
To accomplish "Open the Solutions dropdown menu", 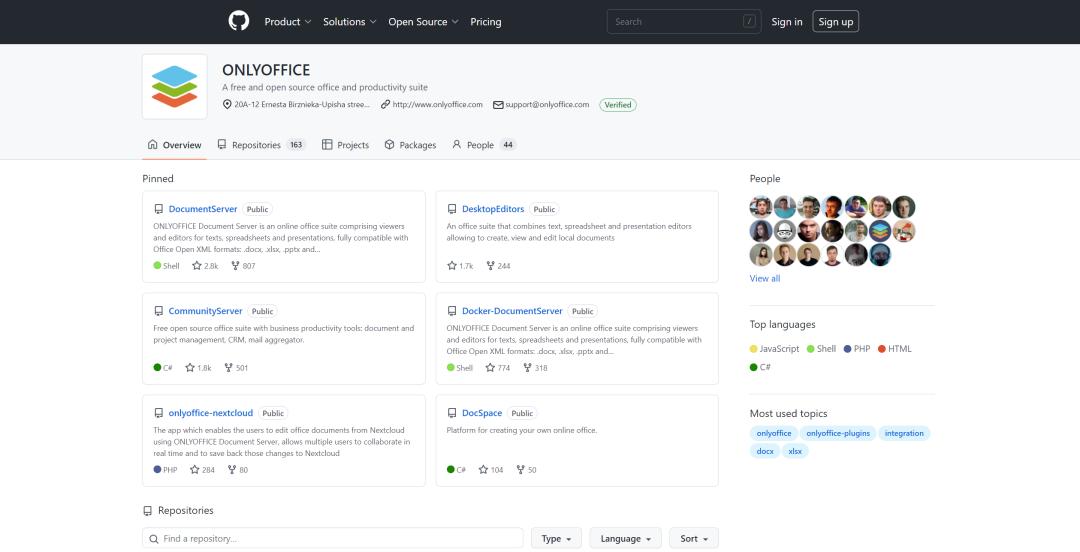I will coord(350,22).
